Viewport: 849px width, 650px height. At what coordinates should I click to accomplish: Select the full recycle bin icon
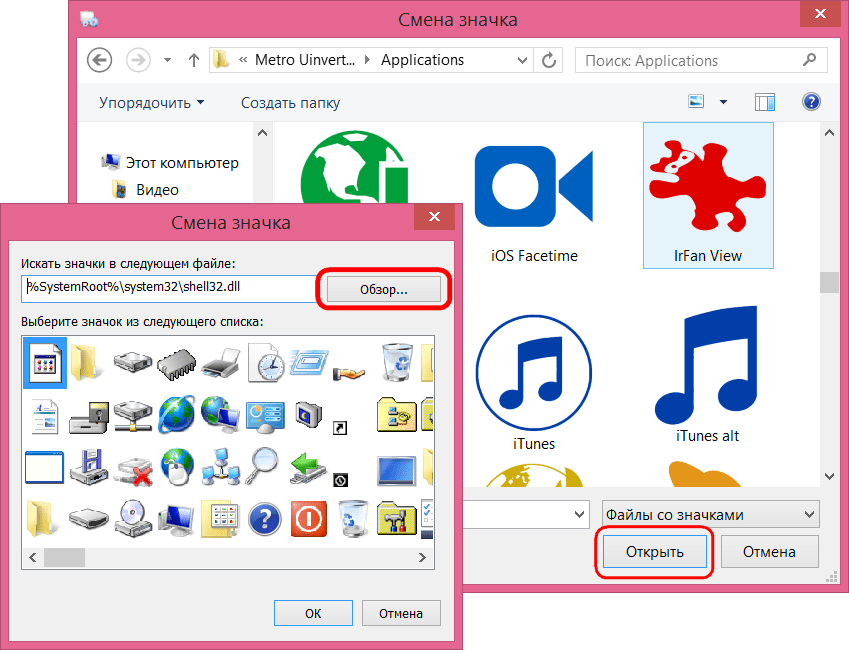point(397,362)
